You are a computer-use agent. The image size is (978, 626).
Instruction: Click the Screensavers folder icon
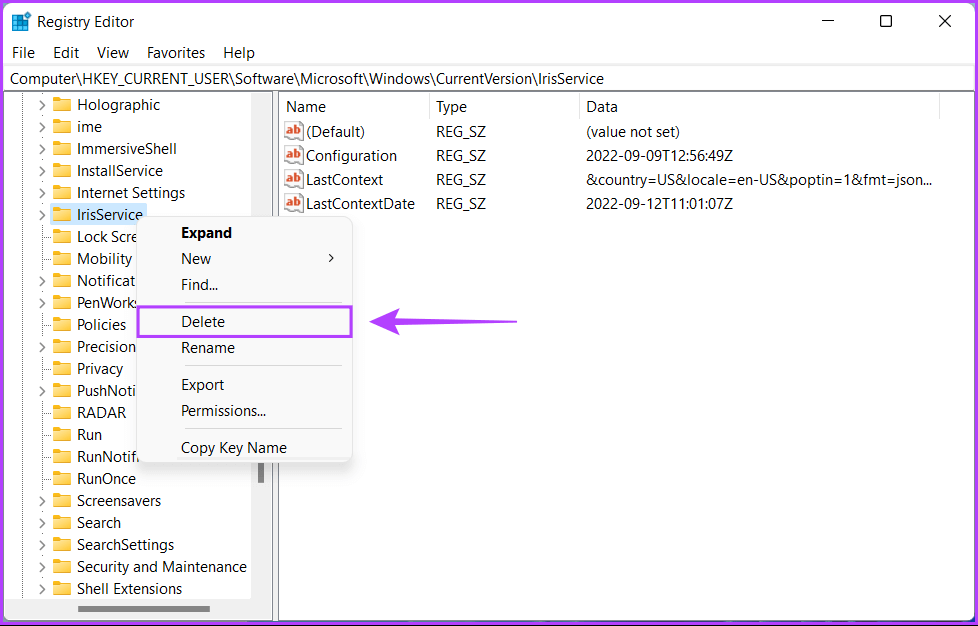coord(62,501)
